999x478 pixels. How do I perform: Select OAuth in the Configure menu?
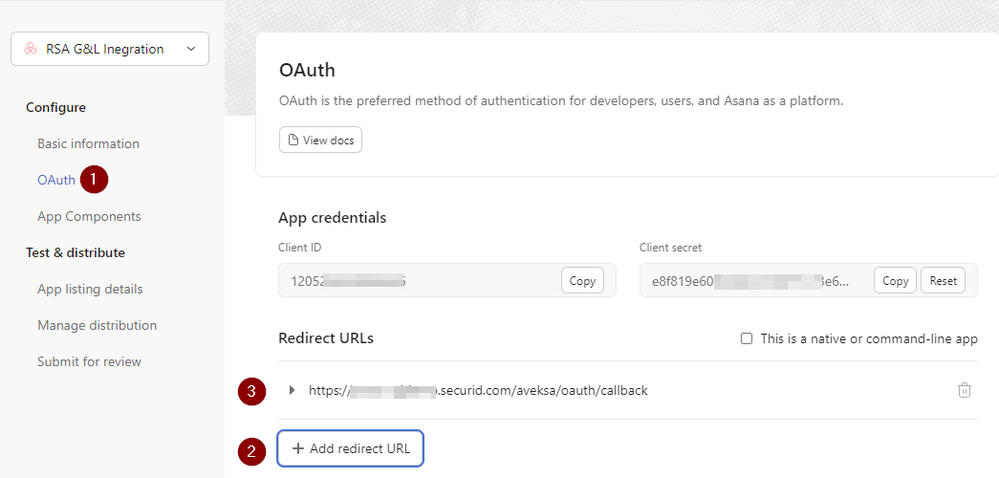[x=56, y=180]
